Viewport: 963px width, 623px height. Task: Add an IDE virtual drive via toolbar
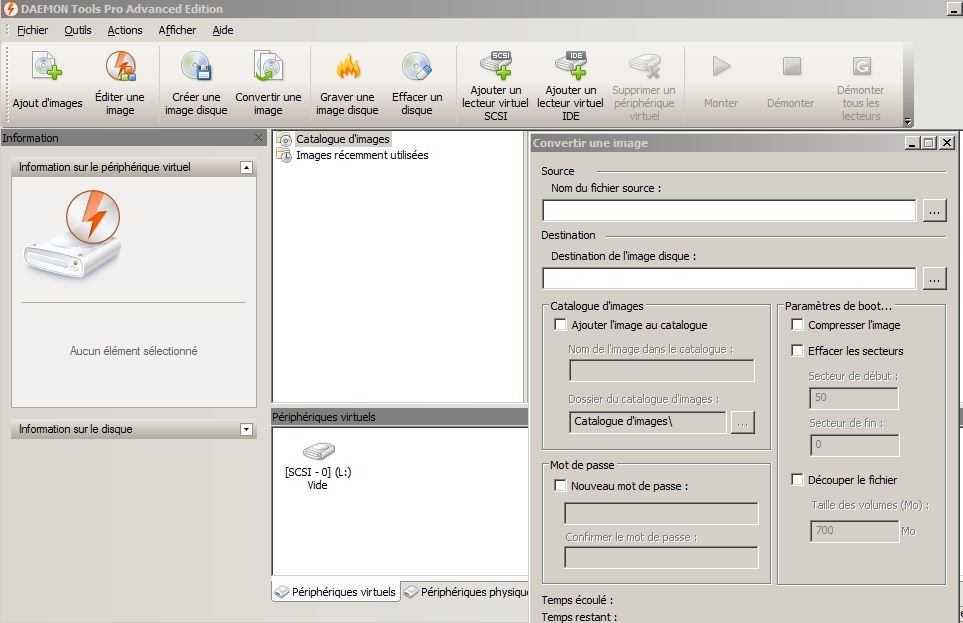[x=571, y=65]
